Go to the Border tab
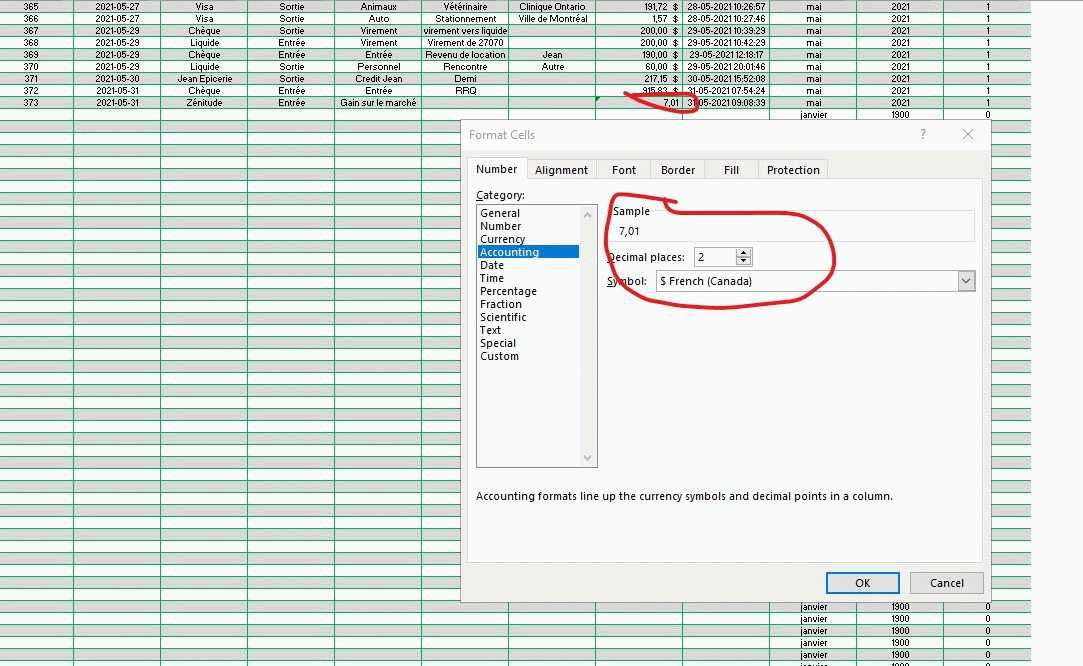The image size is (1083, 666). click(x=677, y=170)
